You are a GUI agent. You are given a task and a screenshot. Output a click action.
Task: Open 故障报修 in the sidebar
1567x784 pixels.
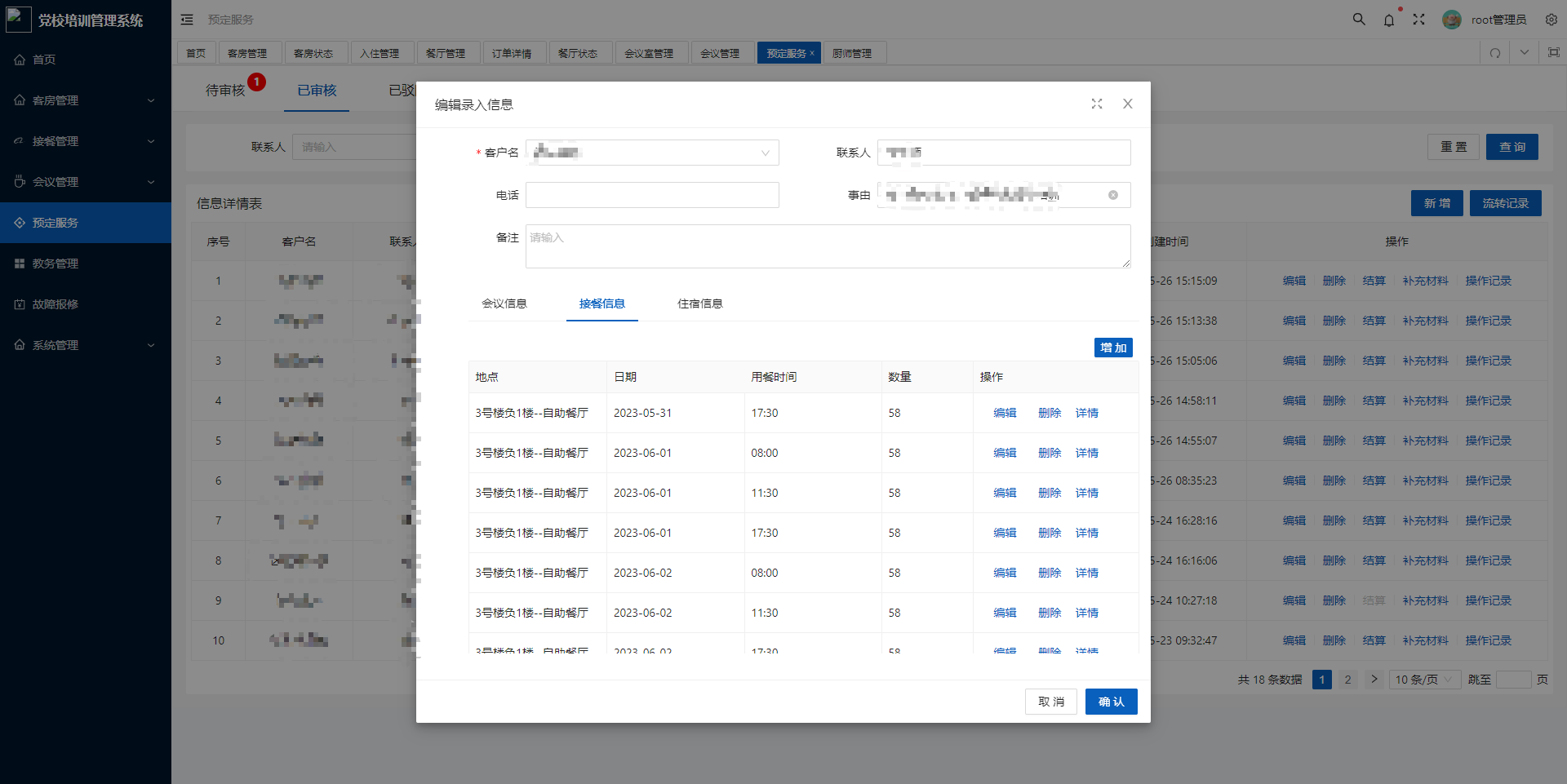pos(86,304)
